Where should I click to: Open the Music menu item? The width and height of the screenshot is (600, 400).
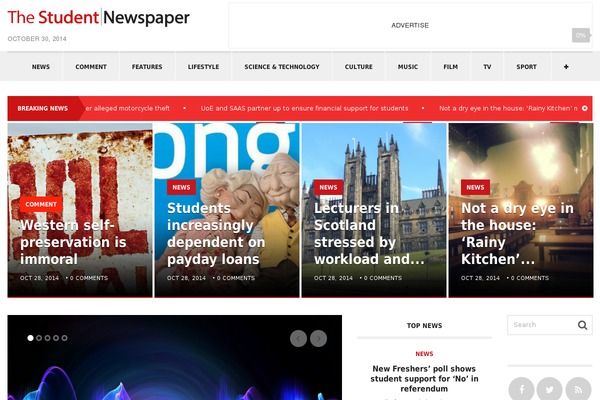408,67
